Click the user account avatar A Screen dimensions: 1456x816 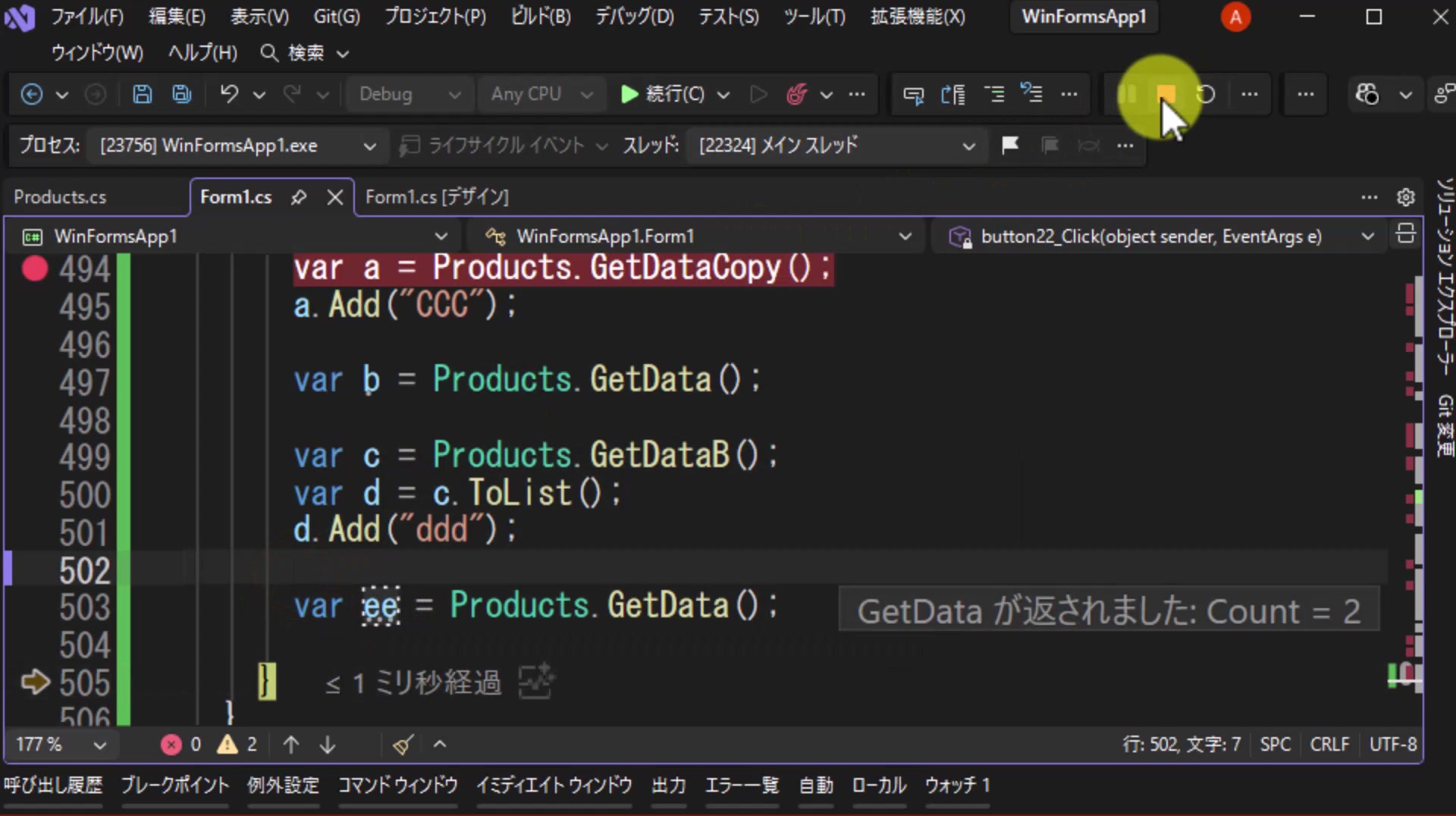(x=1235, y=17)
